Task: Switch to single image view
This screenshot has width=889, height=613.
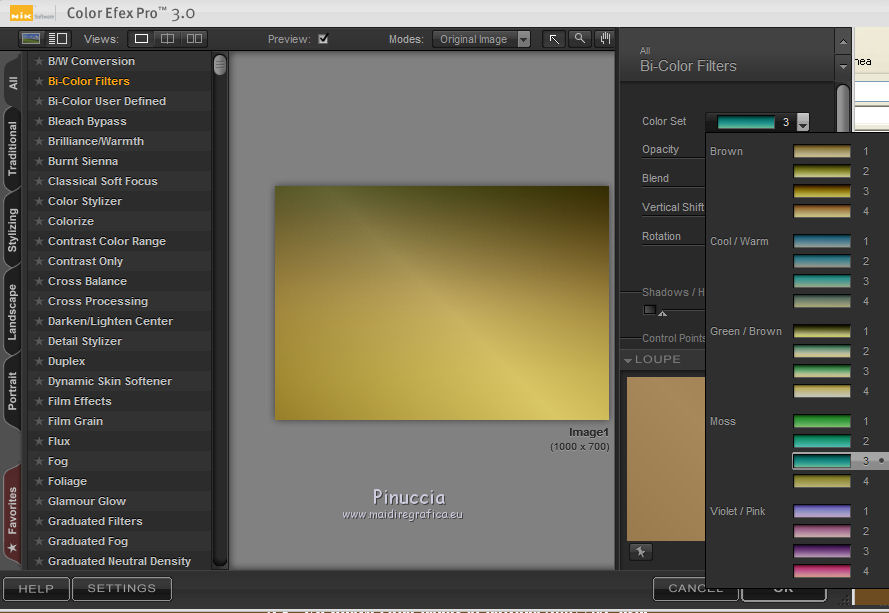Action: pyautogui.click(x=141, y=39)
